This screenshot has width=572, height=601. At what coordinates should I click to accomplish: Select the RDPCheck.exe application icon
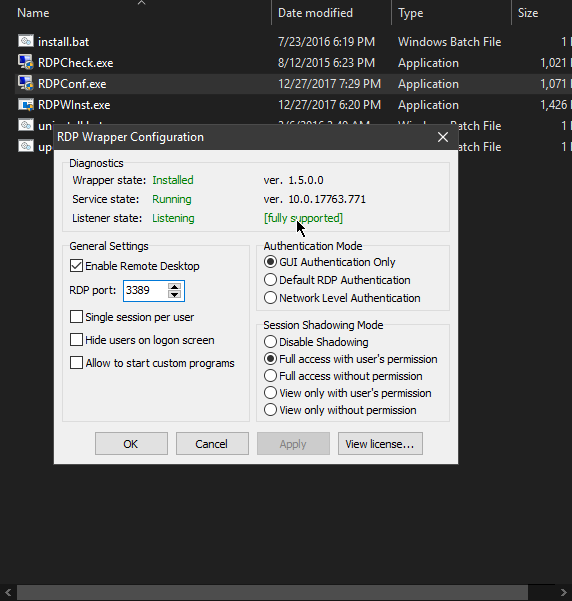pyautogui.click(x=26, y=62)
